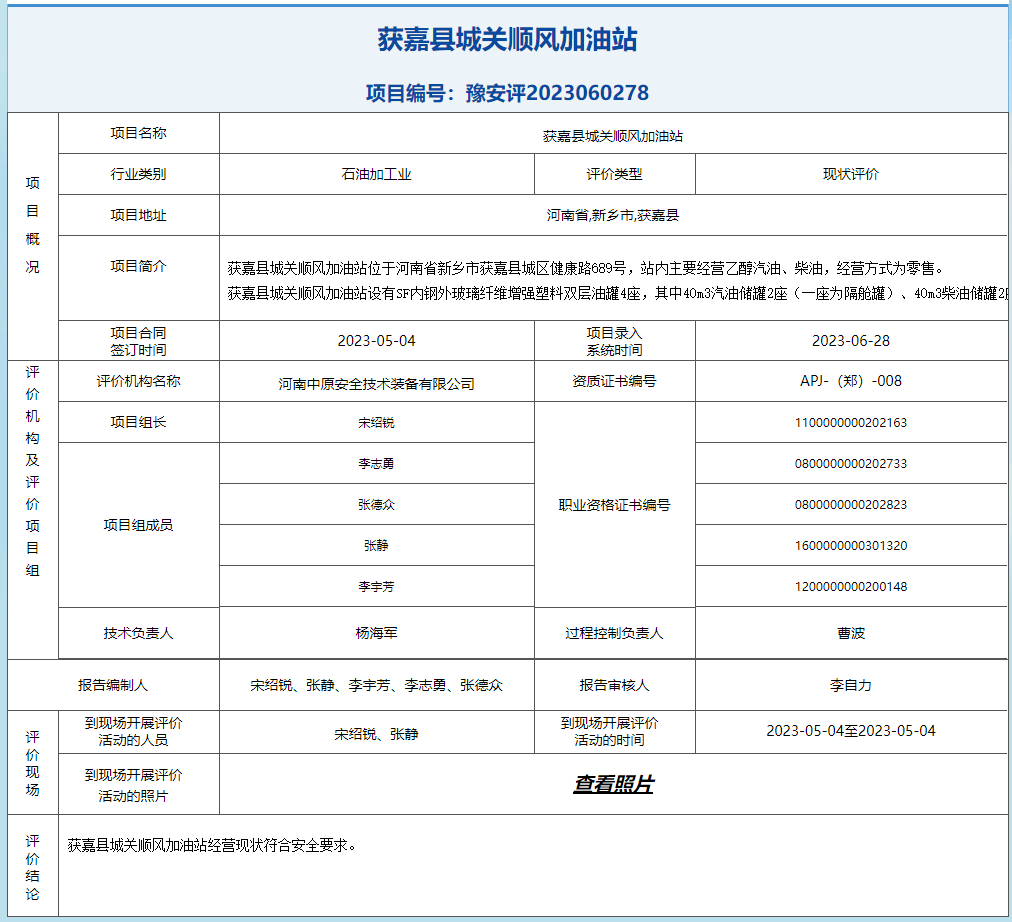Select certificate number APJ-（郑）-008

[851, 381]
